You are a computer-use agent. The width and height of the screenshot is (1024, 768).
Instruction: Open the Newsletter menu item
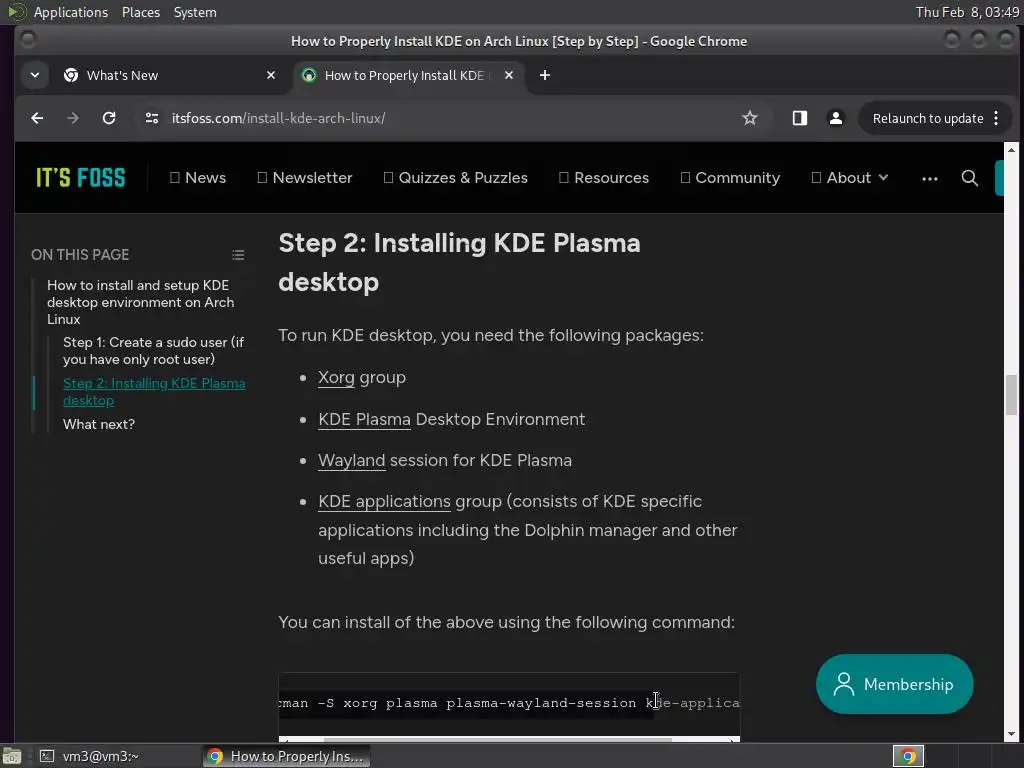pyautogui.click(x=305, y=178)
